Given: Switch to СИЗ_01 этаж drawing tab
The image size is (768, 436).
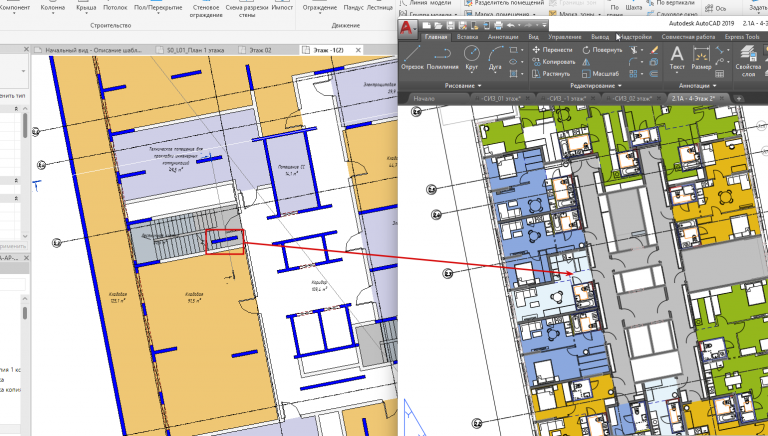Looking at the screenshot, I should click(x=502, y=98).
